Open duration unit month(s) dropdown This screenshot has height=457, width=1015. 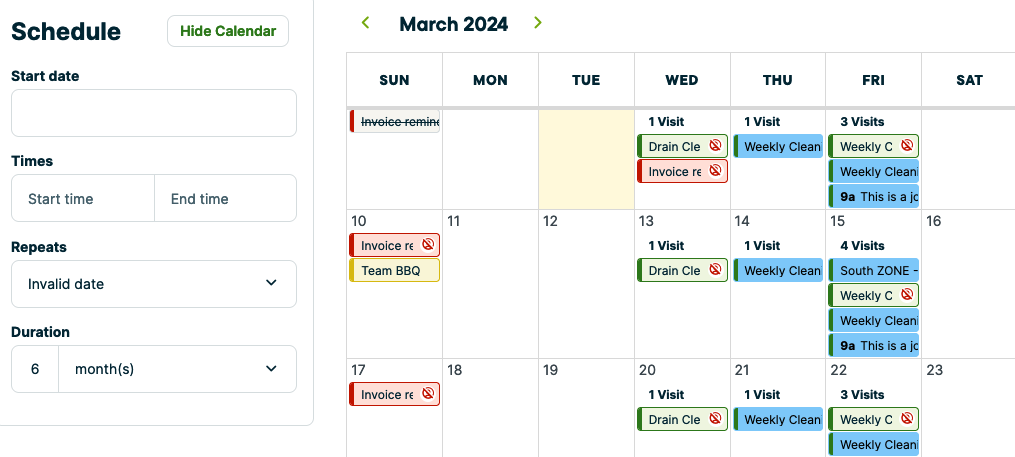click(178, 369)
